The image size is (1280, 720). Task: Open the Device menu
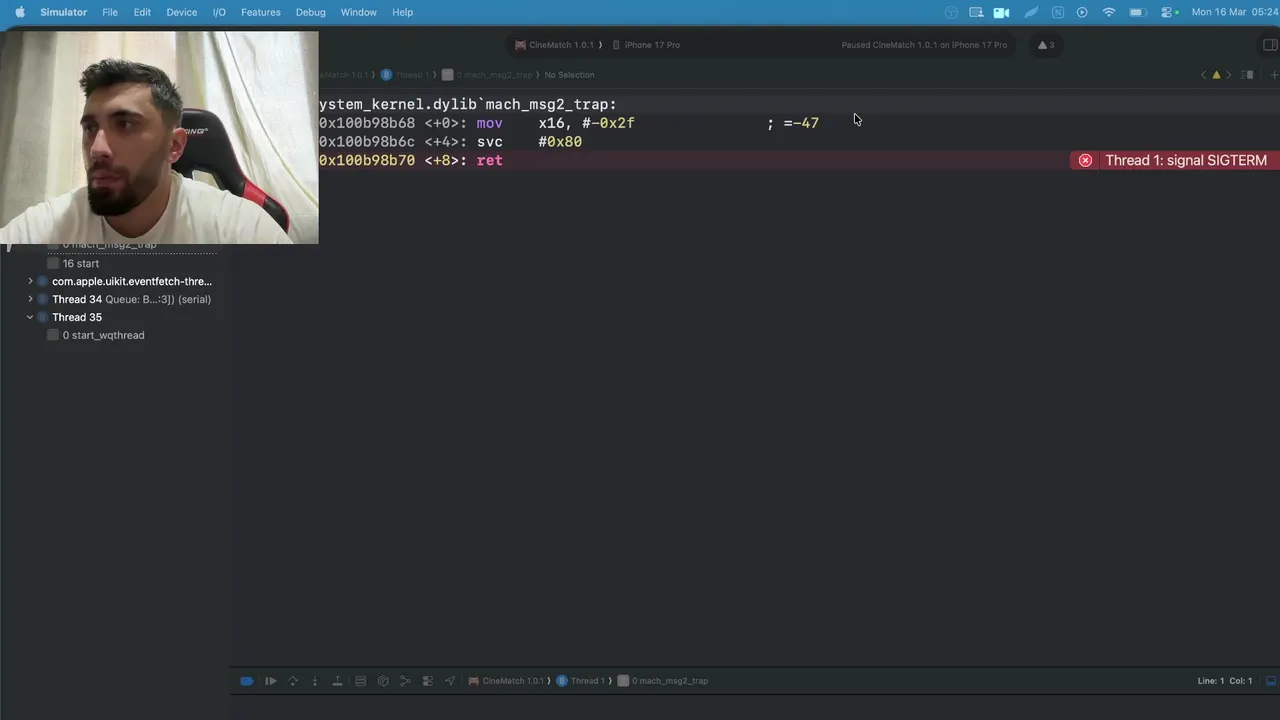(x=181, y=12)
